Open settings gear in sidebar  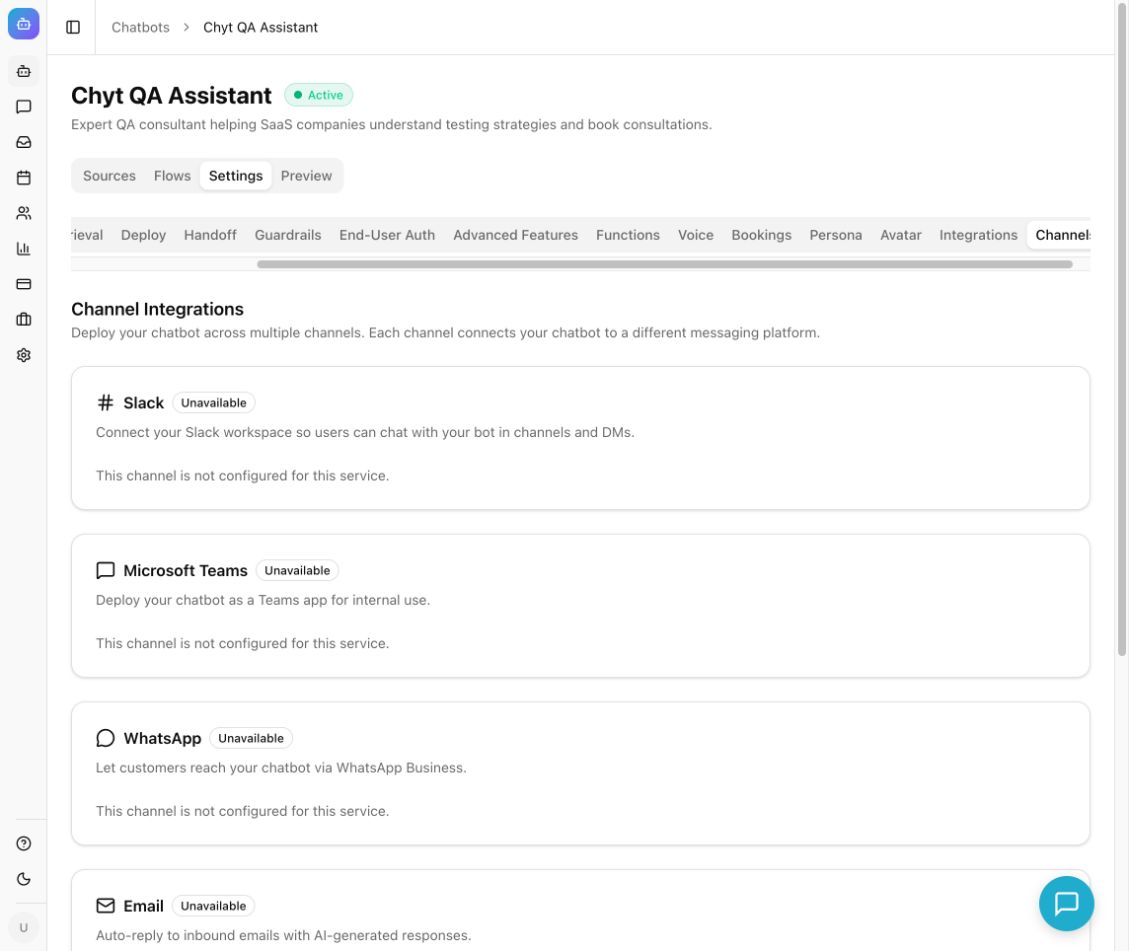tap(24, 355)
